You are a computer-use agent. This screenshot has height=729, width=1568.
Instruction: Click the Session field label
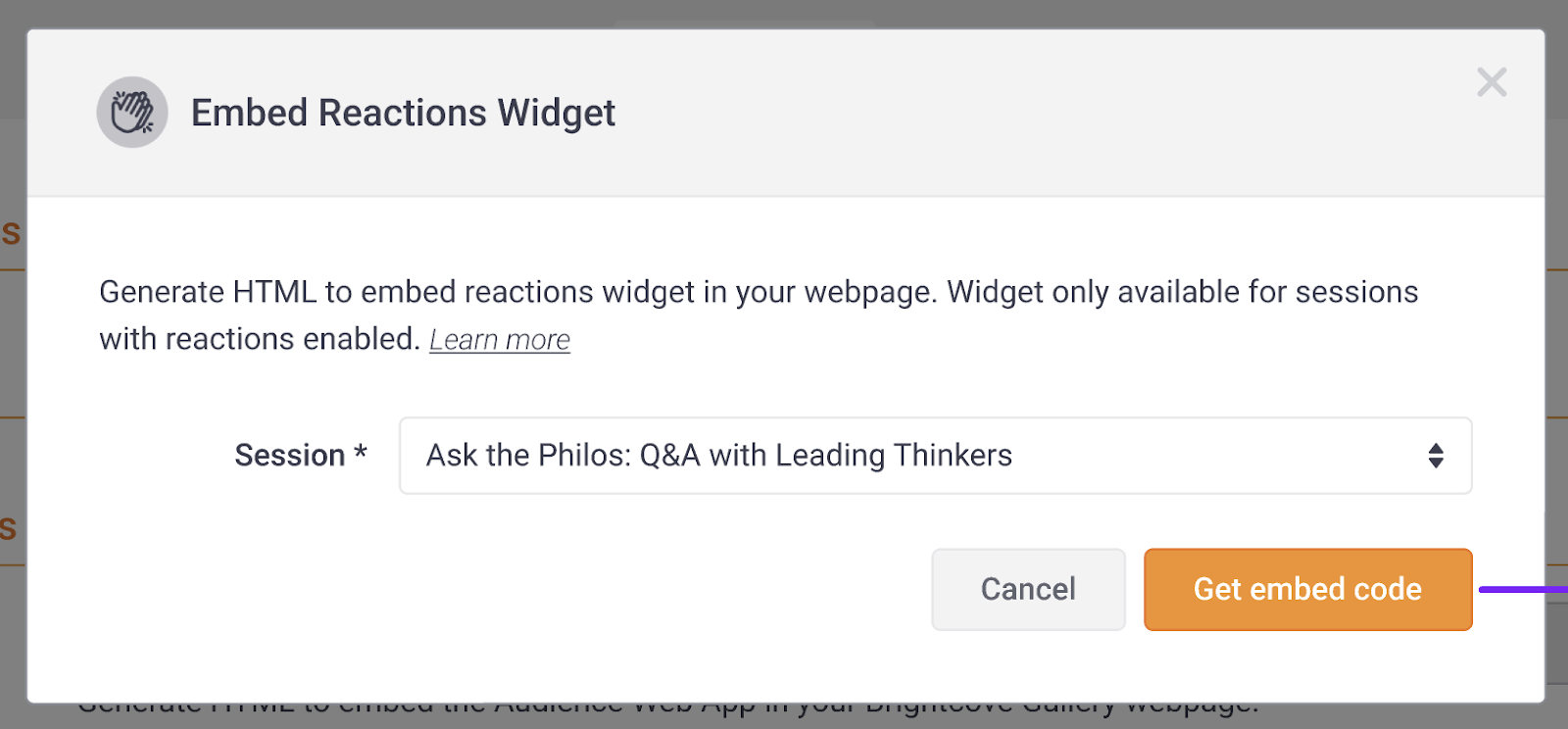point(289,456)
